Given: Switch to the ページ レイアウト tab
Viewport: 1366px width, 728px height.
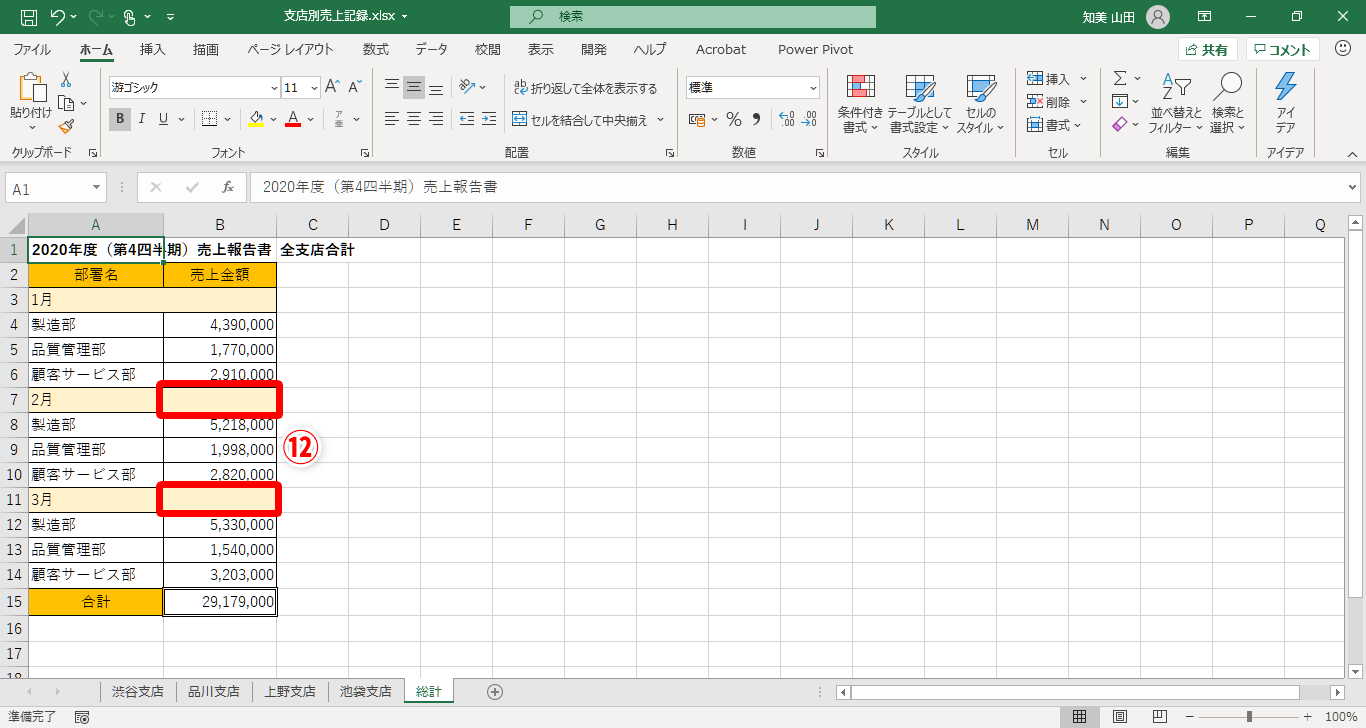Looking at the screenshot, I should click(290, 49).
